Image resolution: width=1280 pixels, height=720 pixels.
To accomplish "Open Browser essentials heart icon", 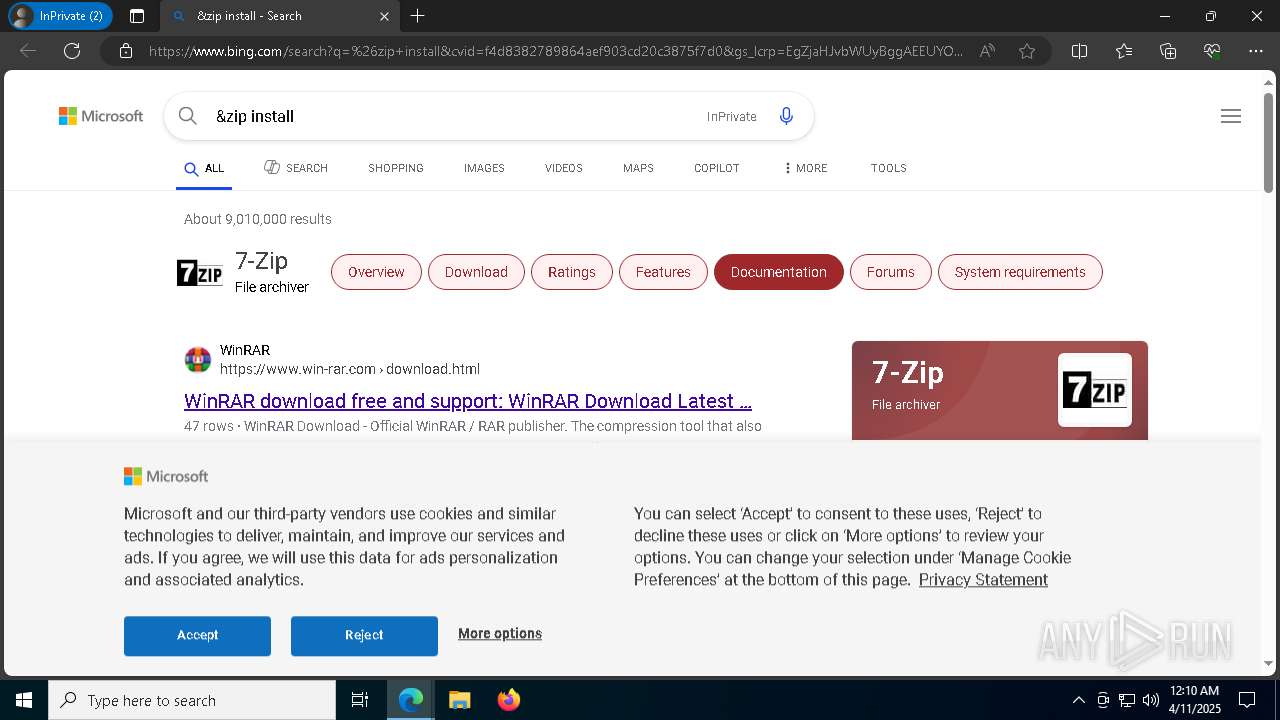I will point(1212,51).
